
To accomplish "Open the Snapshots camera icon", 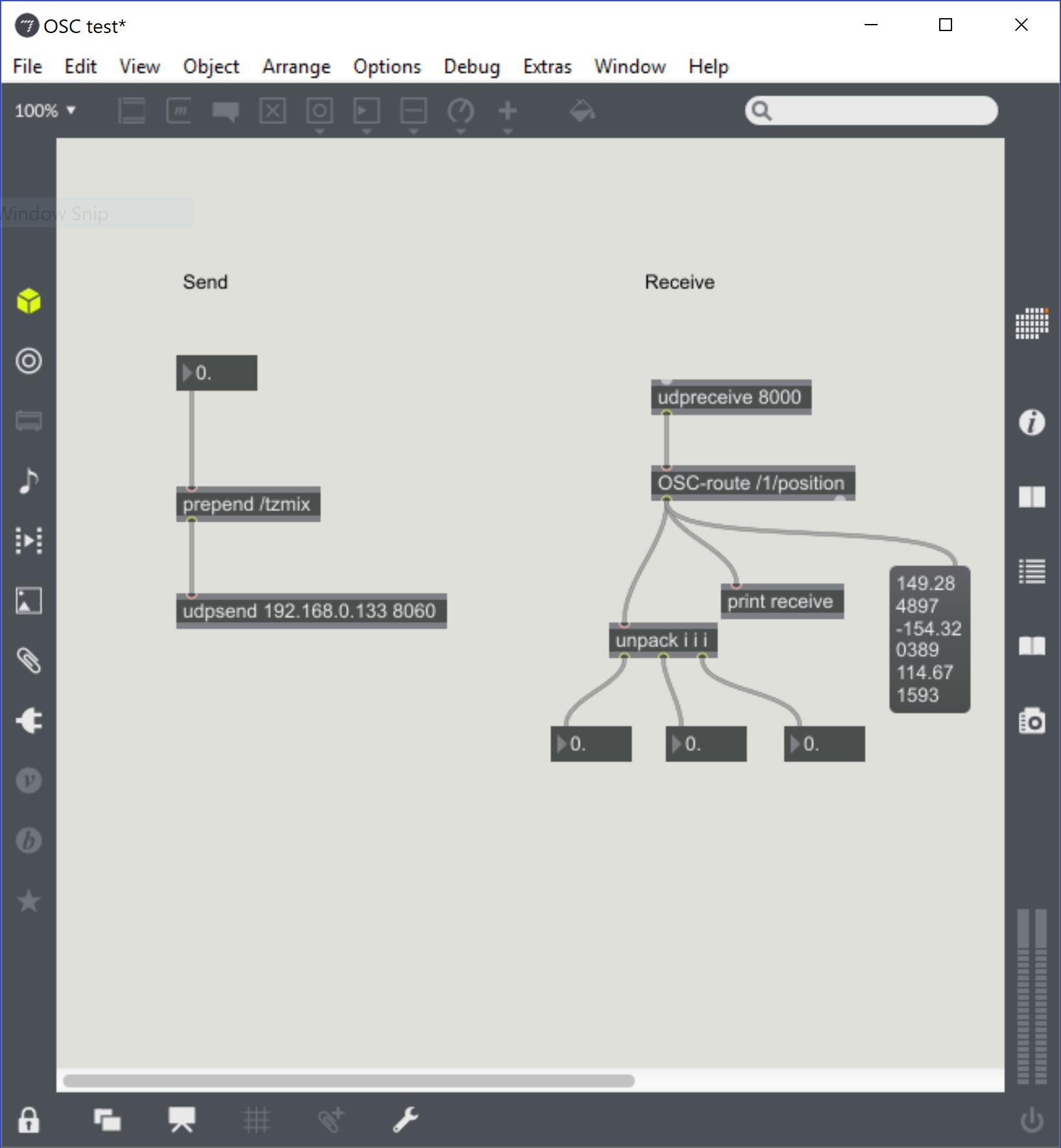I will click(x=1031, y=720).
